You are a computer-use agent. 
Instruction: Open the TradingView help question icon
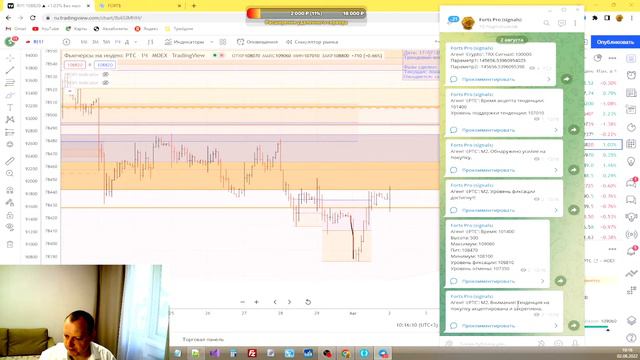(x=631, y=338)
